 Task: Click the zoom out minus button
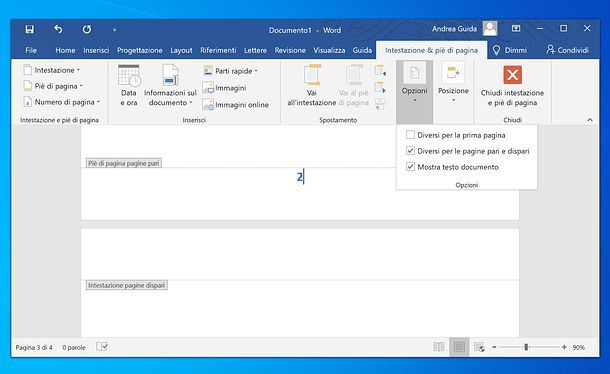(x=494, y=347)
